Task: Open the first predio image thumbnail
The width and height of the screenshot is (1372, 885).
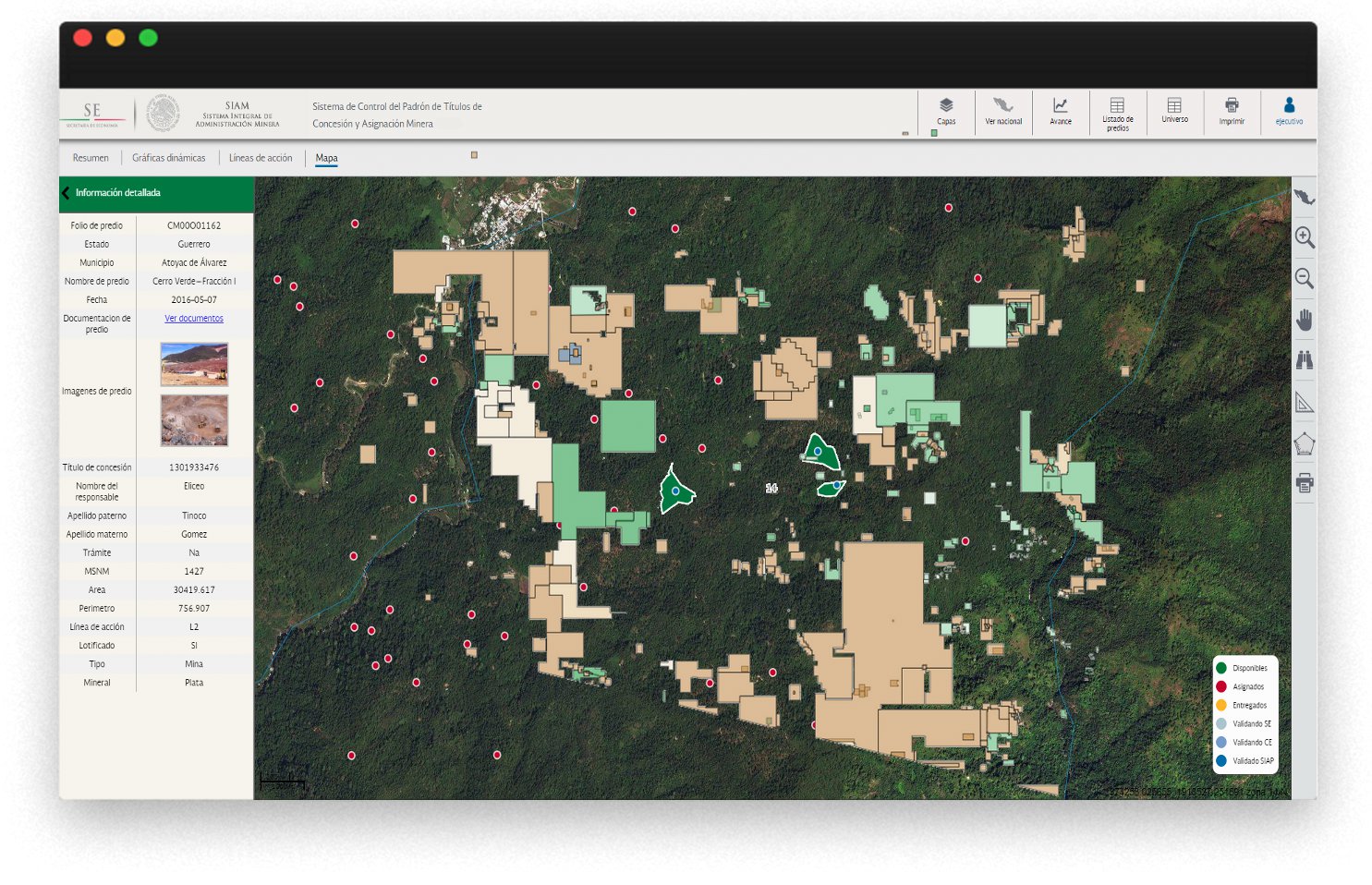Action: click(194, 364)
